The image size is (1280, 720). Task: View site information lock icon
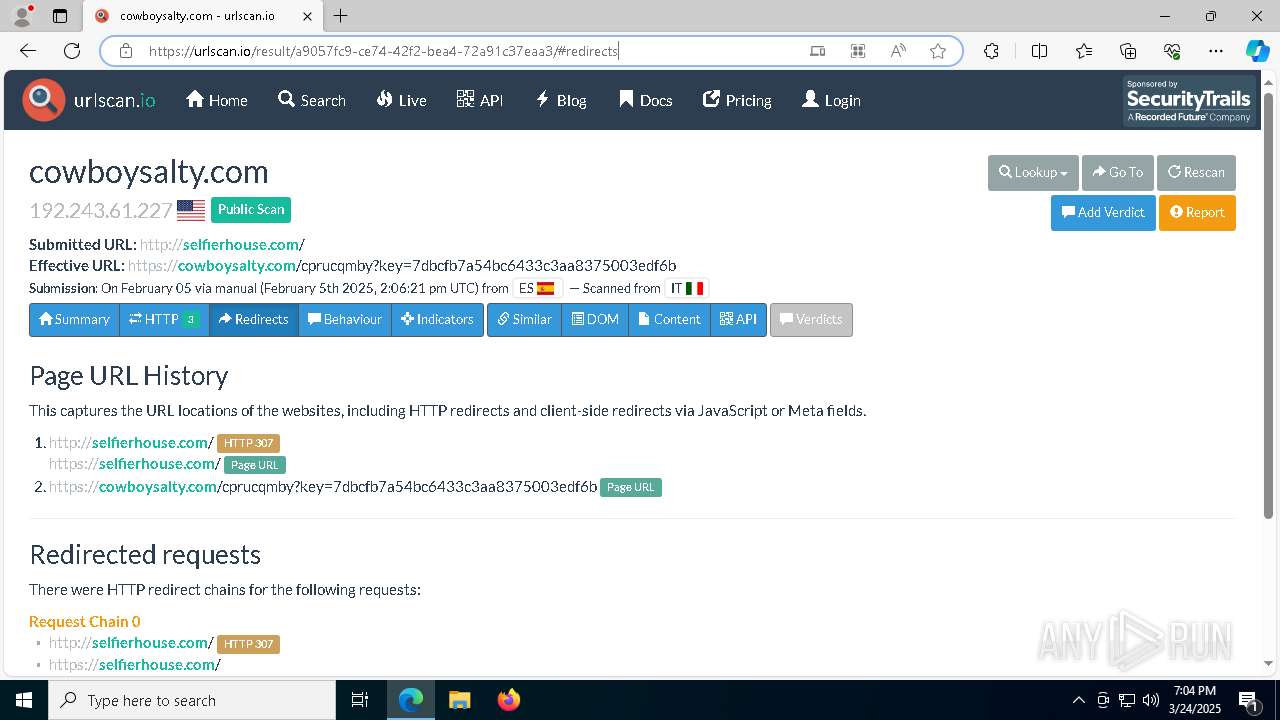pyautogui.click(x=126, y=51)
